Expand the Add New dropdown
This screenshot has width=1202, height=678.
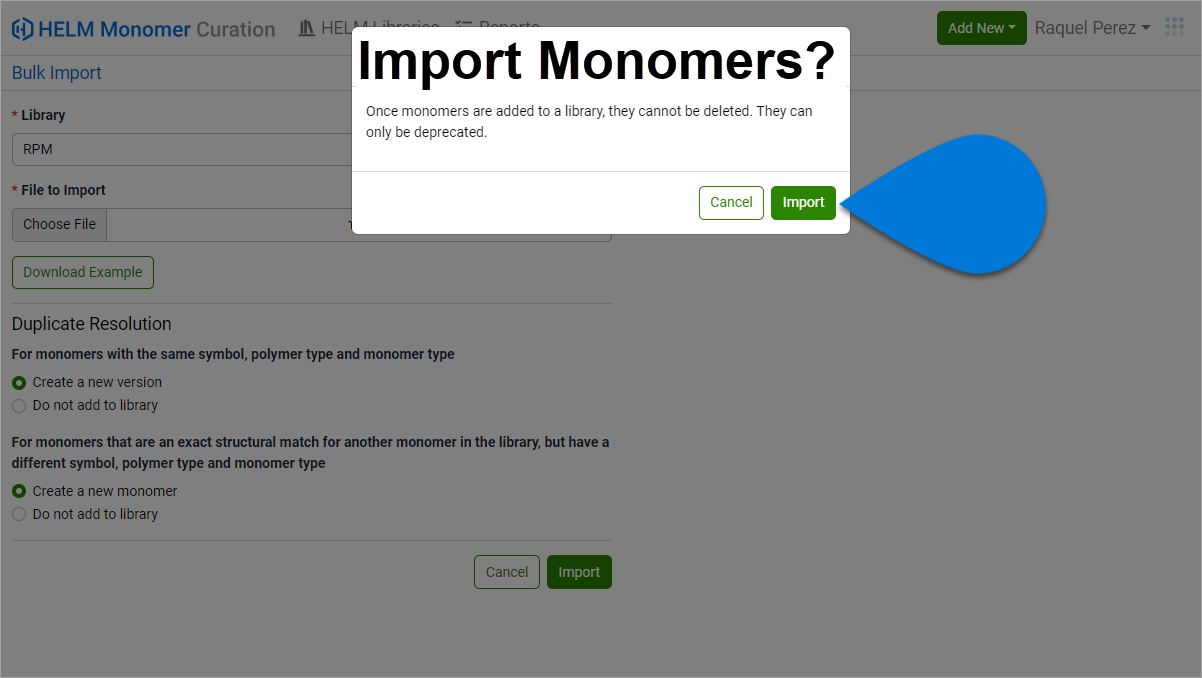click(981, 28)
